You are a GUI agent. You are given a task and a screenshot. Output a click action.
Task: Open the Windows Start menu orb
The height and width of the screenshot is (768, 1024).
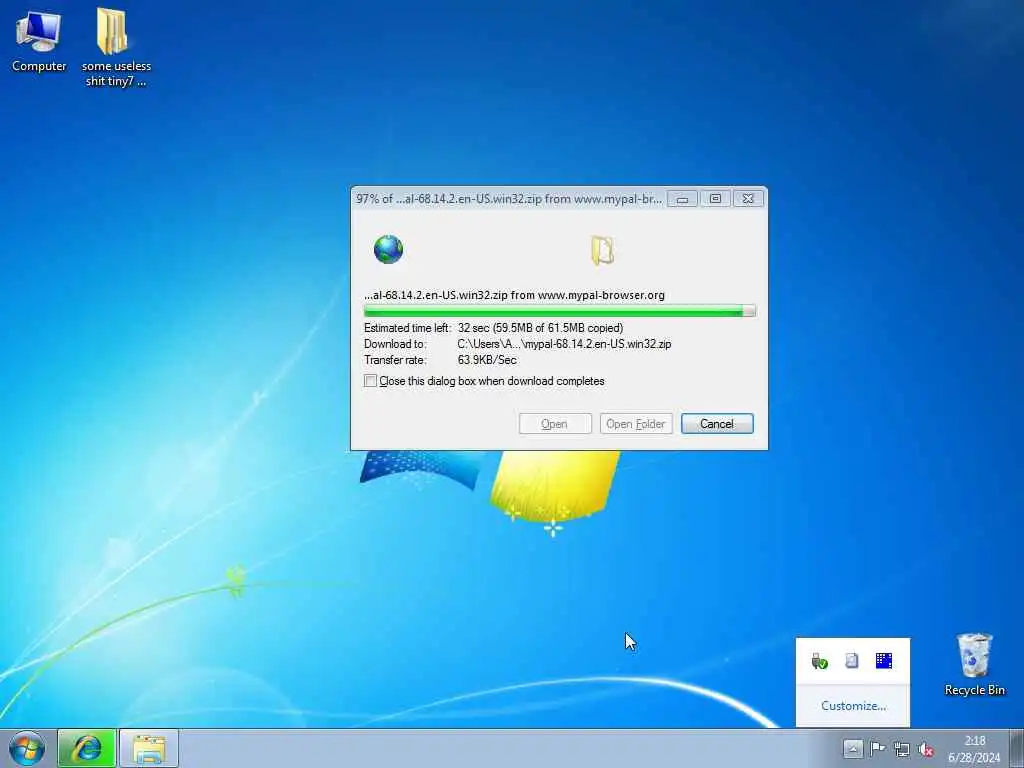click(27, 748)
